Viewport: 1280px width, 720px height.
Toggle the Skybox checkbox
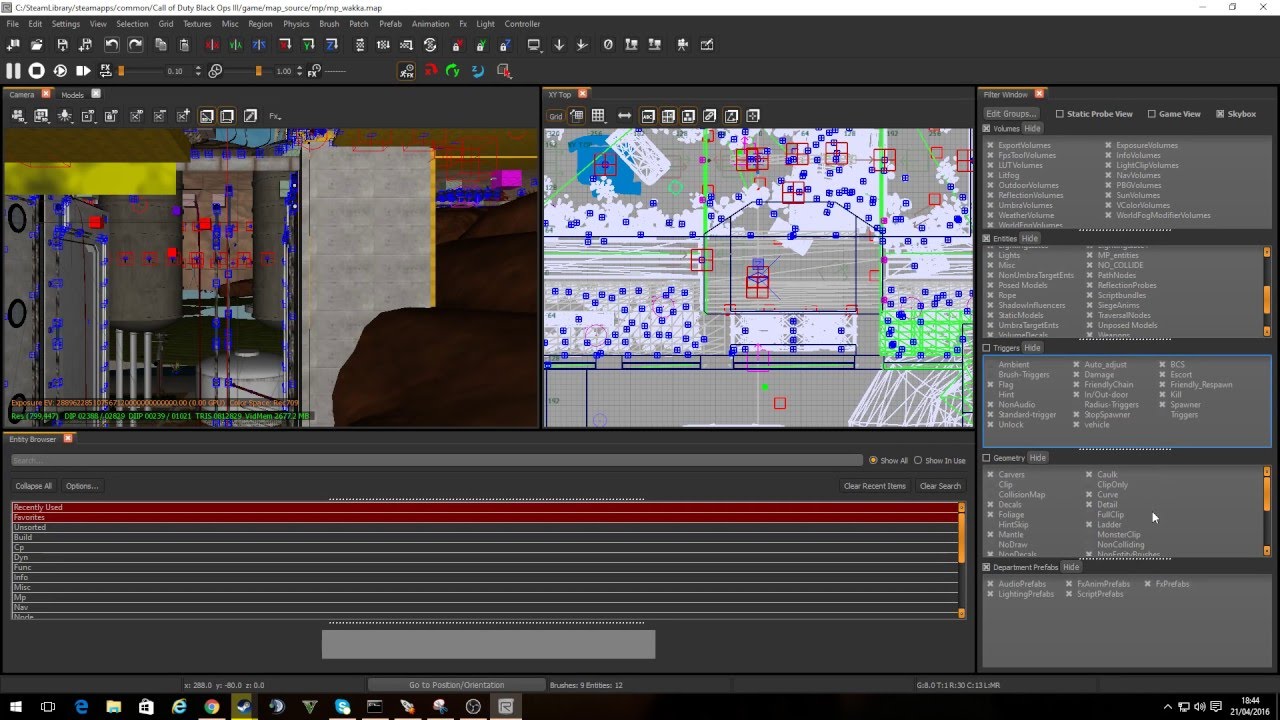tap(1220, 114)
